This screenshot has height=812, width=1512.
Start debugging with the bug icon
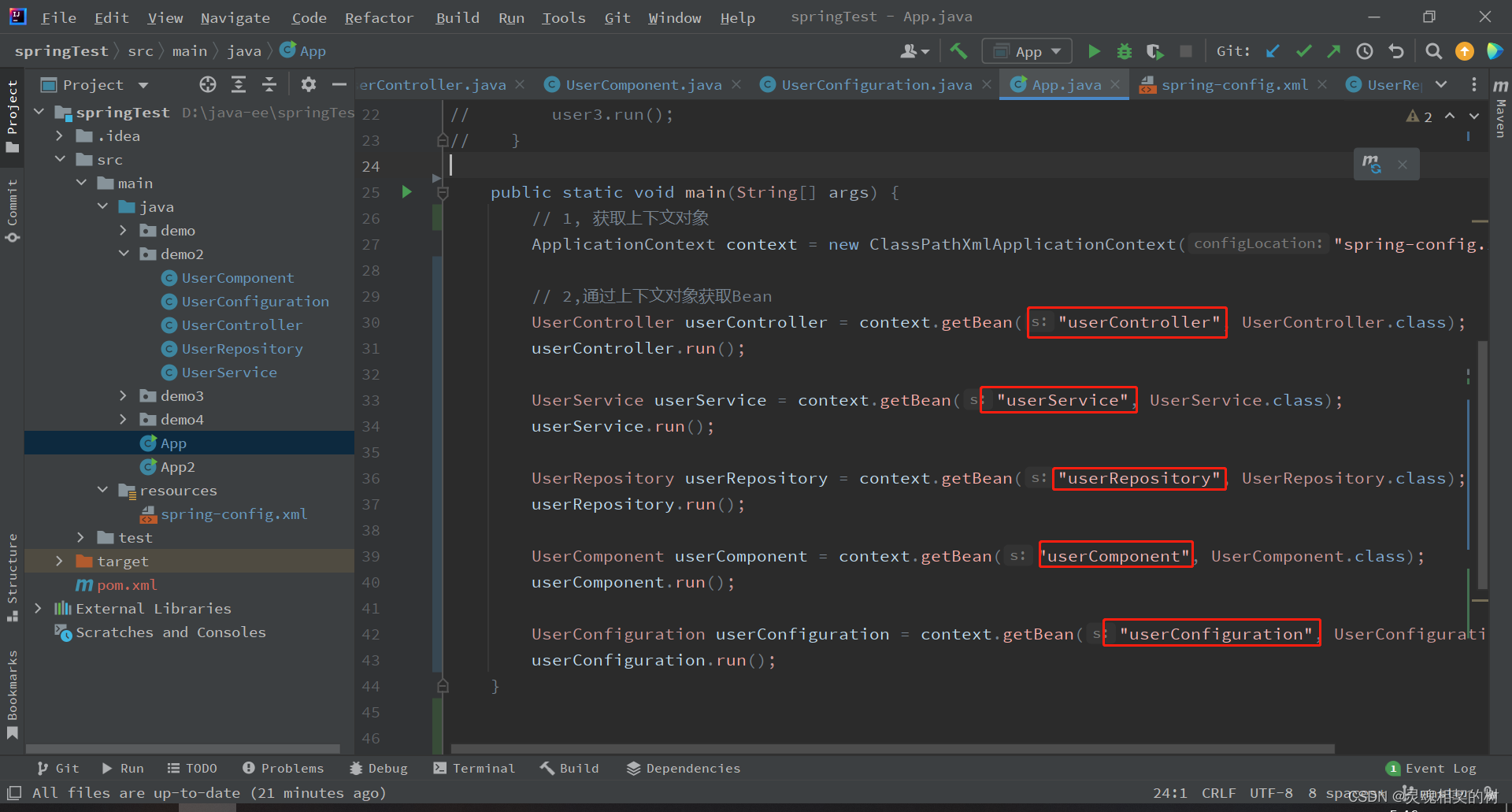(1125, 51)
